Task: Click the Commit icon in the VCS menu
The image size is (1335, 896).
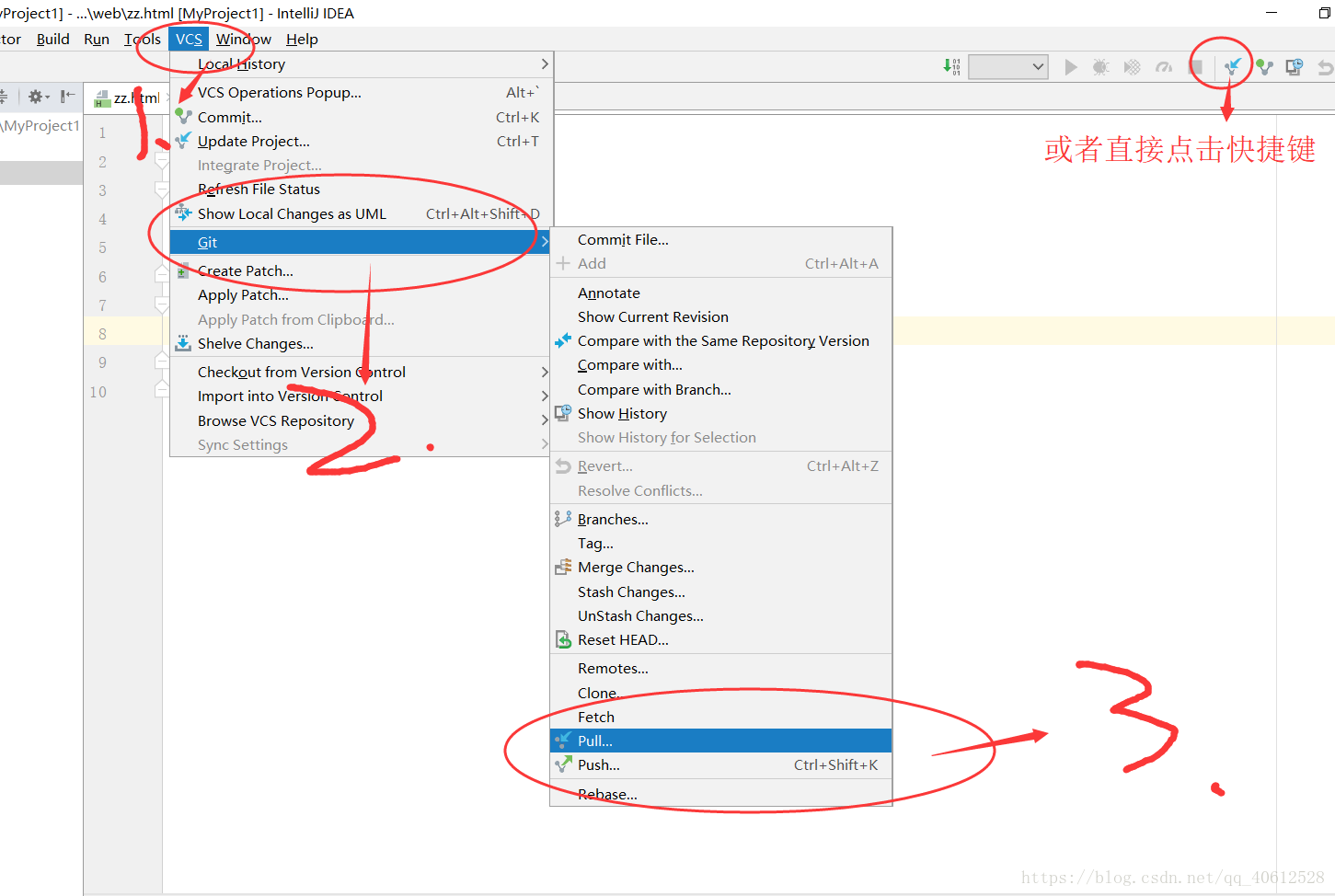Action: click(x=183, y=117)
